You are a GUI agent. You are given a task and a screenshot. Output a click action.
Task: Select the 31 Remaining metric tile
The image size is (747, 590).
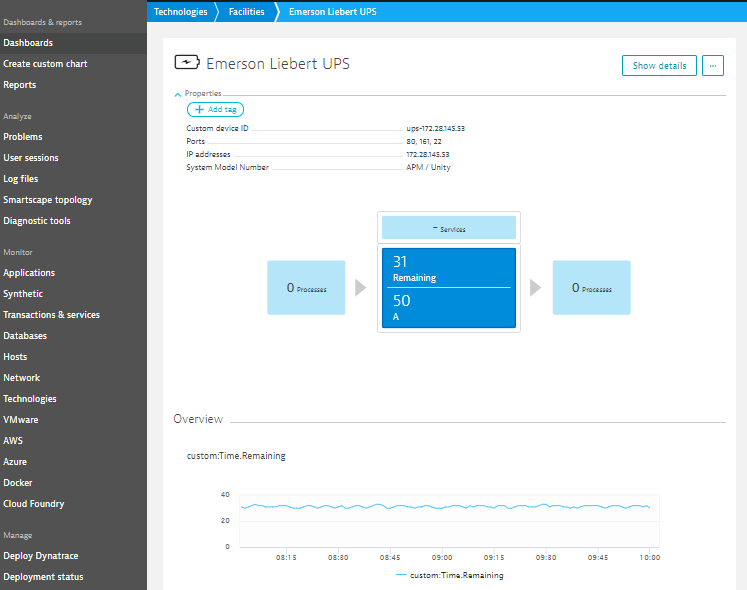click(x=449, y=268)
